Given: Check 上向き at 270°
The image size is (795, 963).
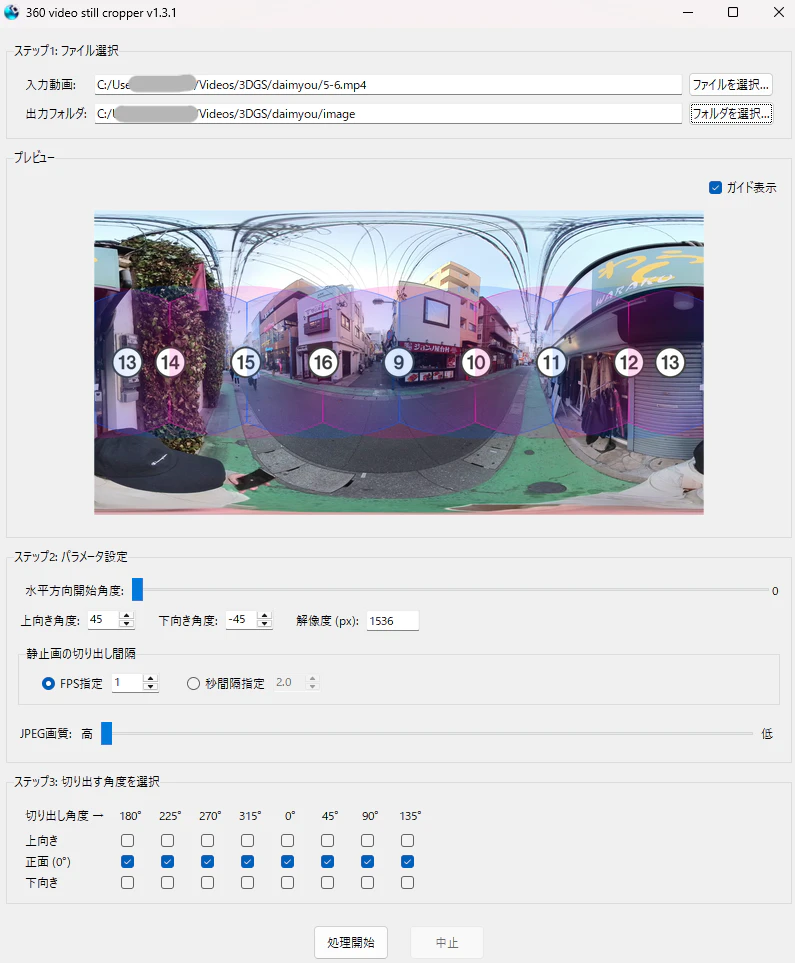Looking at the screenshot, I should pos(208,840).
